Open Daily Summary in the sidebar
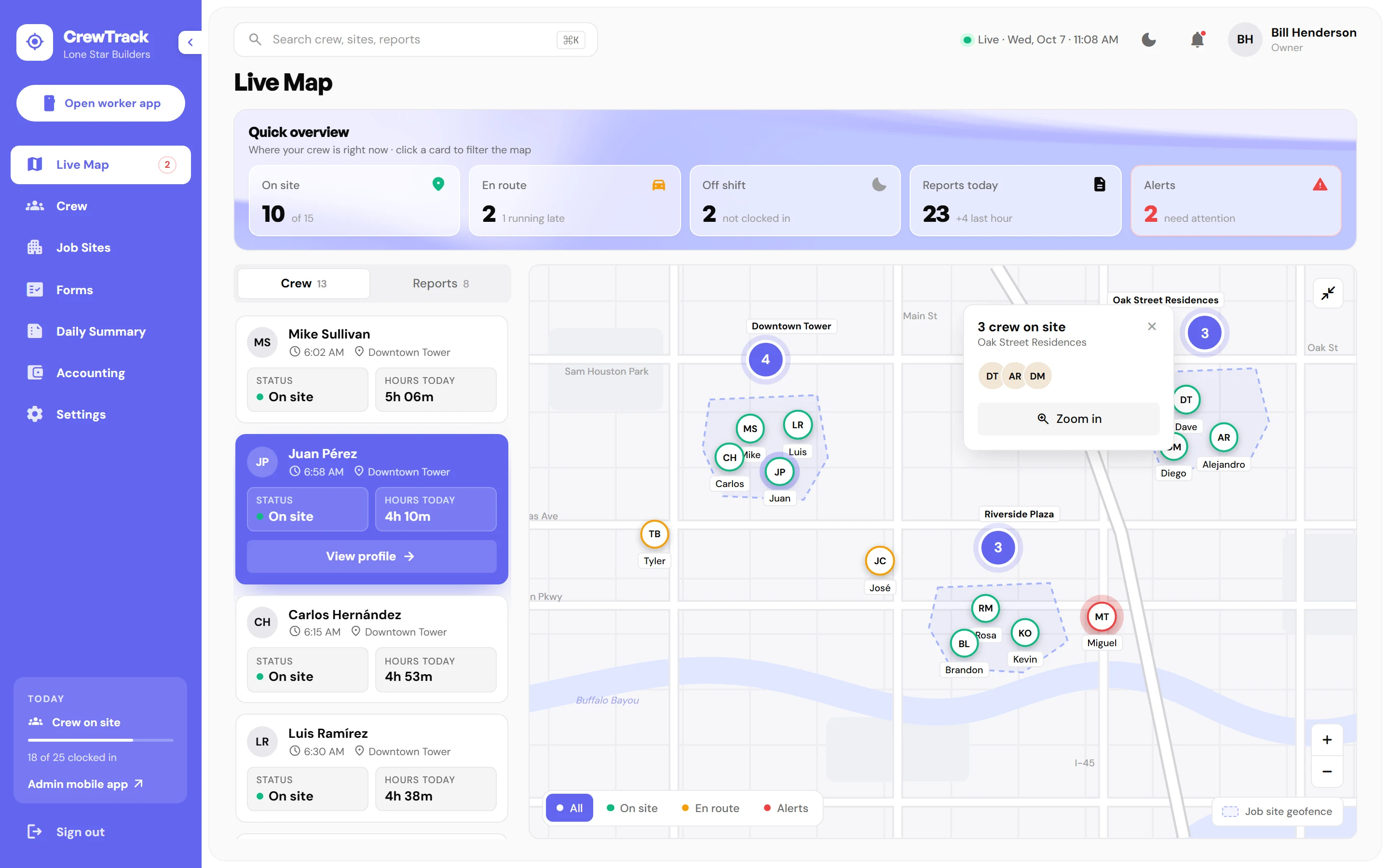 [x=101, y=331]
